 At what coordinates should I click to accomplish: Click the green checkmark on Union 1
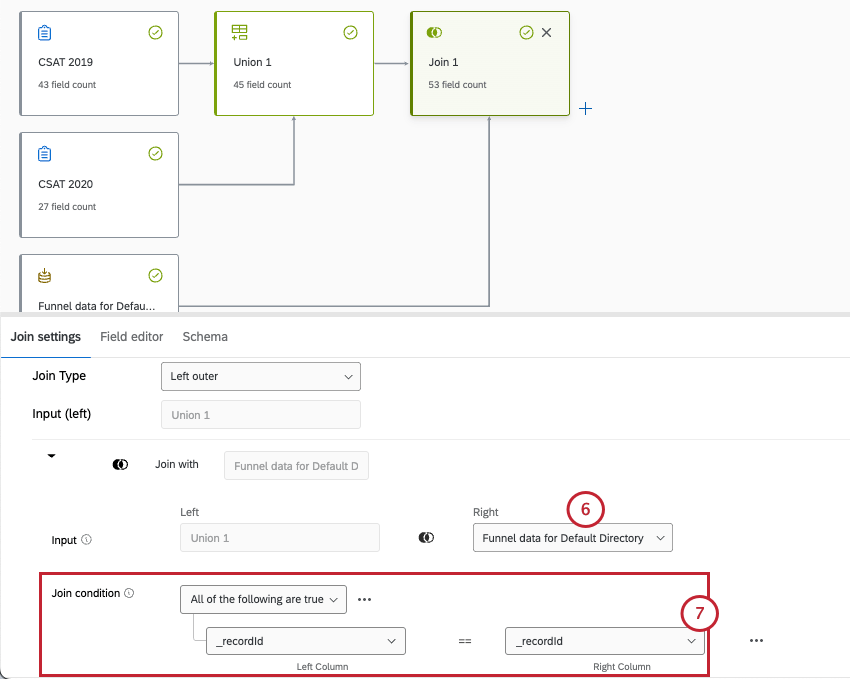[x=350, y=33]
